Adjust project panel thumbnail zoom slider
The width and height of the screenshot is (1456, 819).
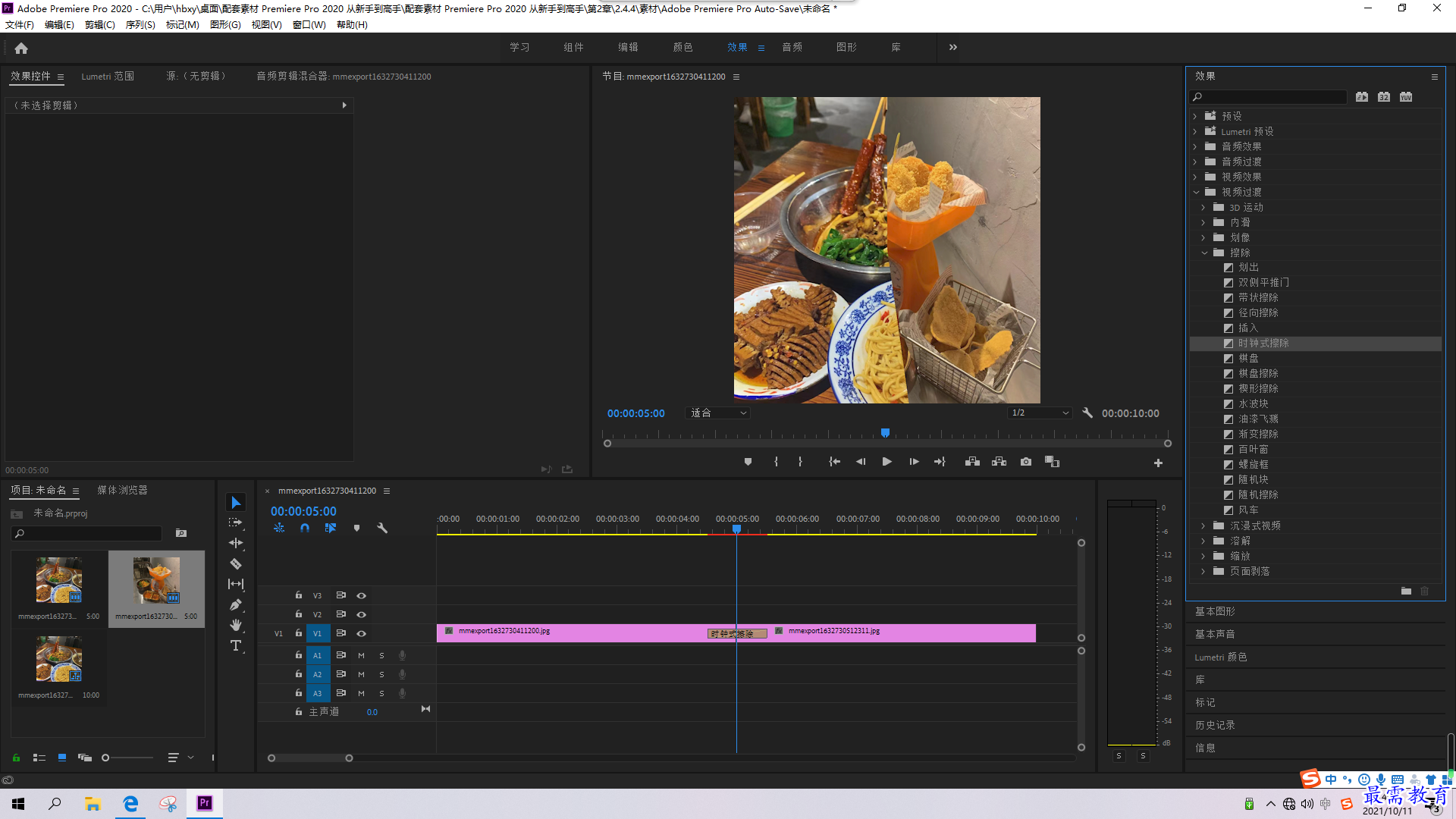[105, 758]
